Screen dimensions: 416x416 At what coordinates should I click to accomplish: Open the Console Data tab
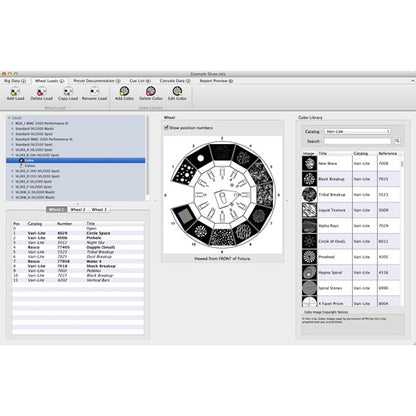[175, 81]
